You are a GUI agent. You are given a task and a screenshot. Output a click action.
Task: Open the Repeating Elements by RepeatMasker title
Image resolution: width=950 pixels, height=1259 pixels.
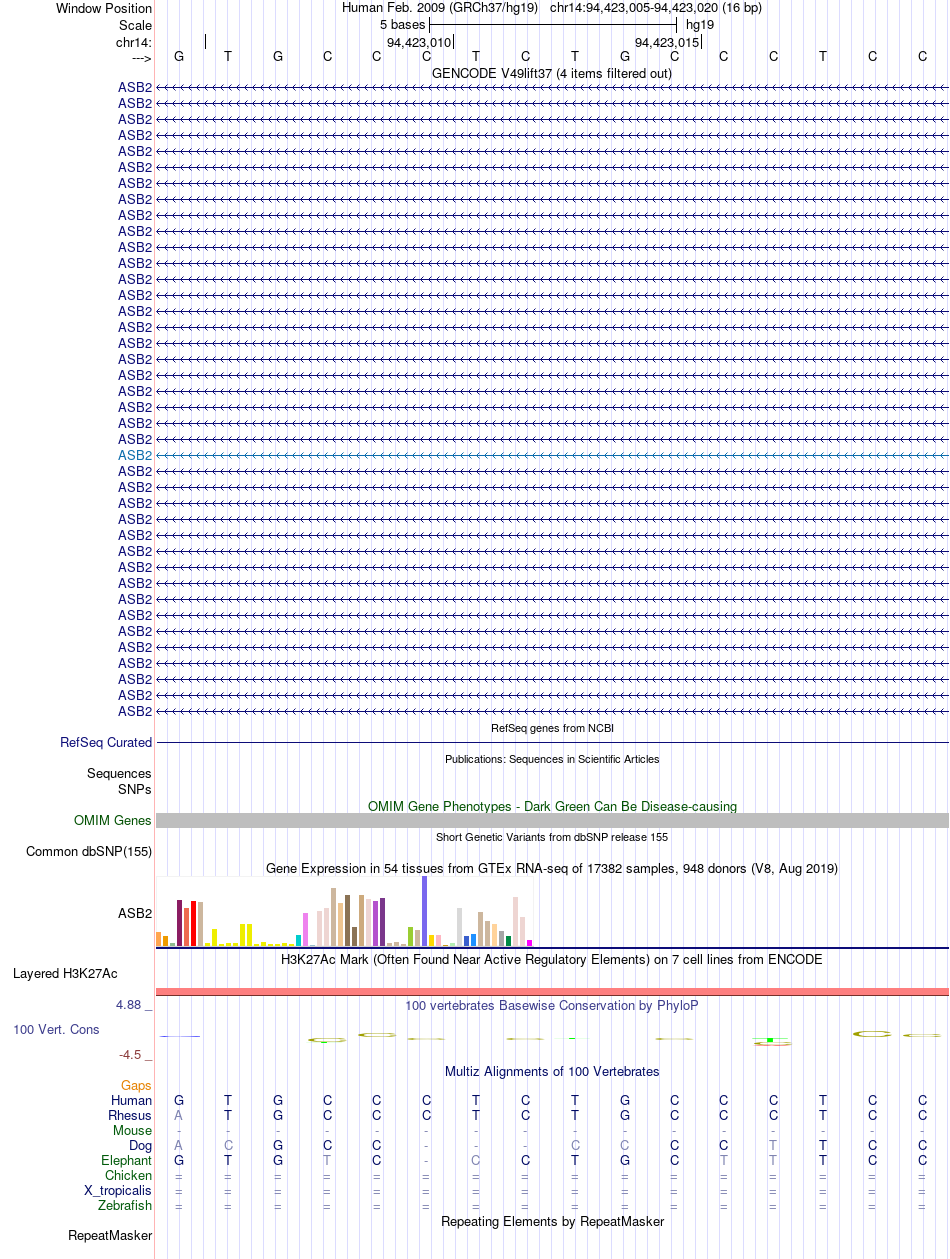click(552, 1222)
